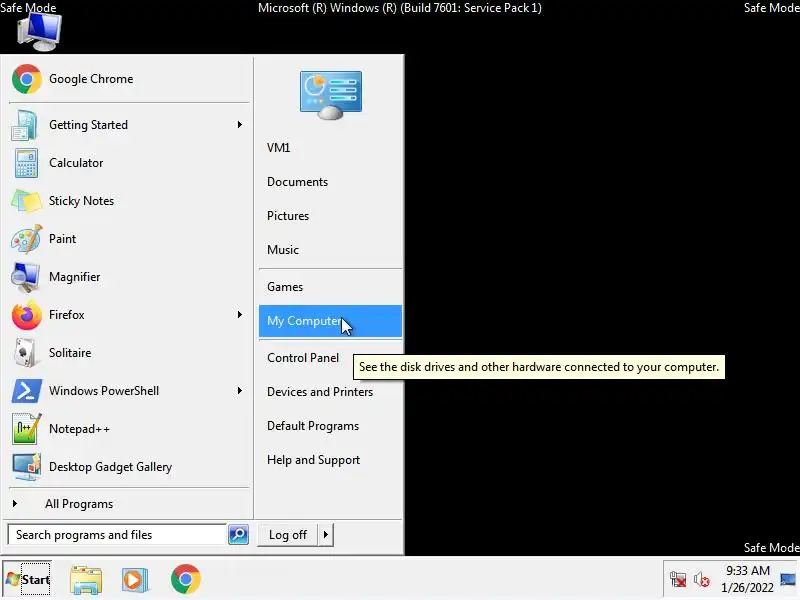Open the Solitaire card game icon
800x600 pixels.
(26, 353)
